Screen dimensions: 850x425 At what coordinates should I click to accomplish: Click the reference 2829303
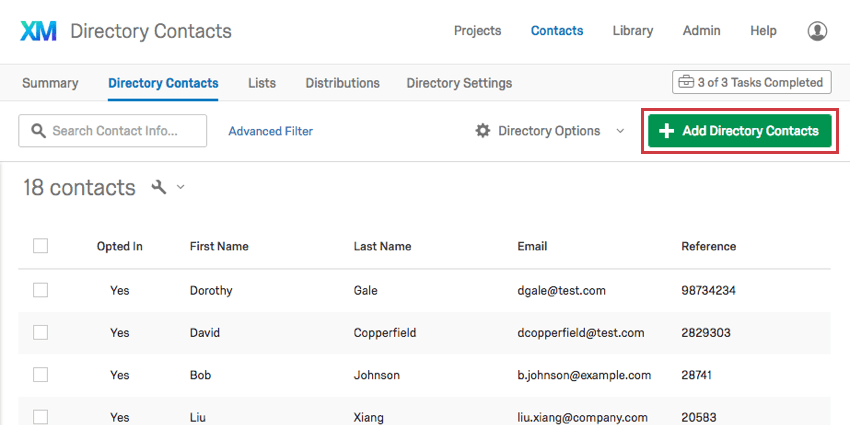coord(706,333)
